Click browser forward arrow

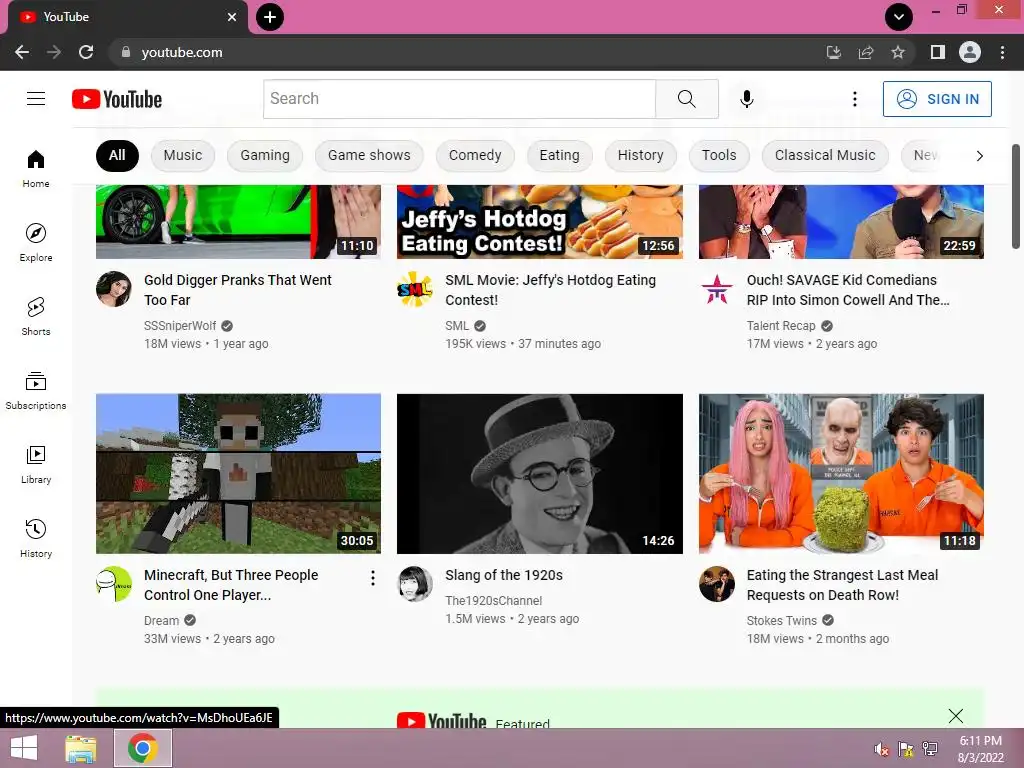(54, 52)
